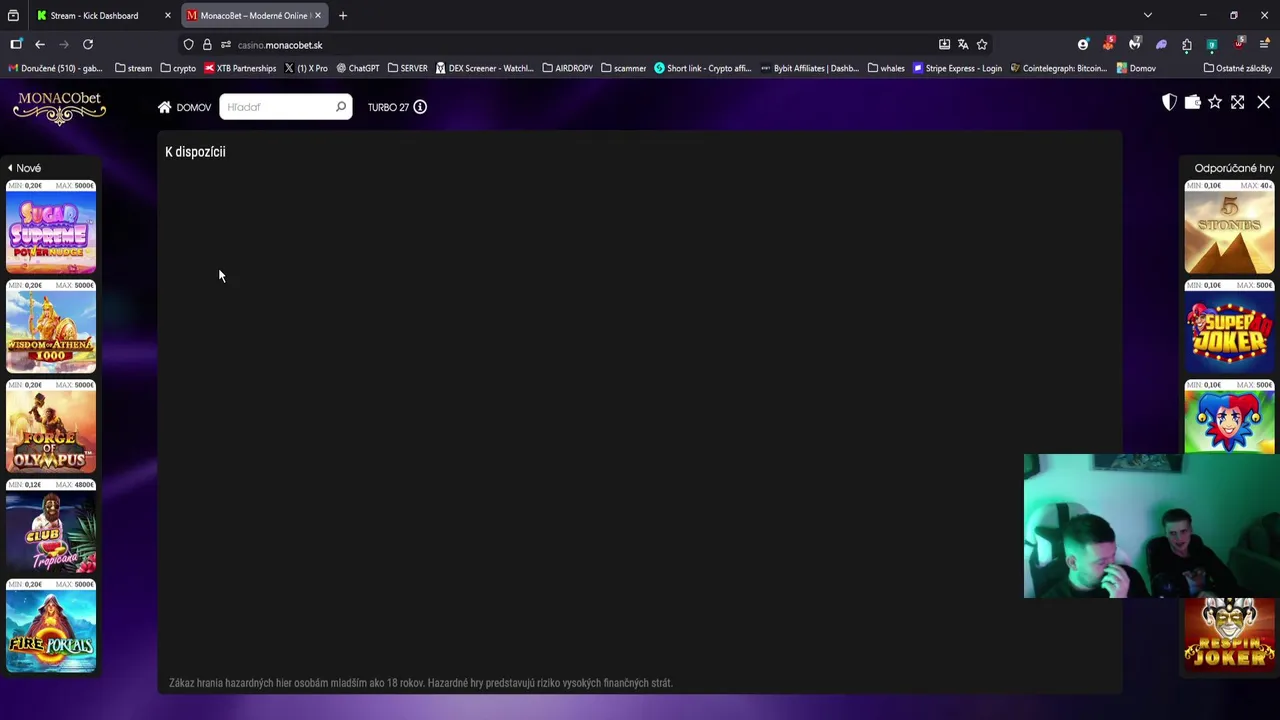Click the red extension icon with 5 badge
The height and width of the screenshot is (720, 1280).
1108,43
